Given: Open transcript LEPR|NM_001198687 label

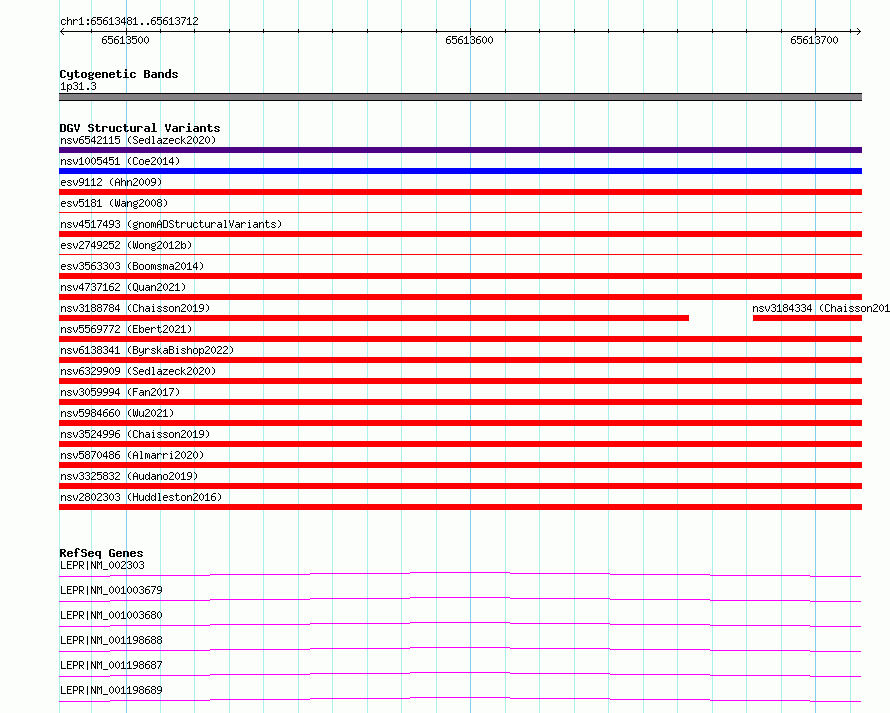Looking at the screenshot, I should (111, 665).
